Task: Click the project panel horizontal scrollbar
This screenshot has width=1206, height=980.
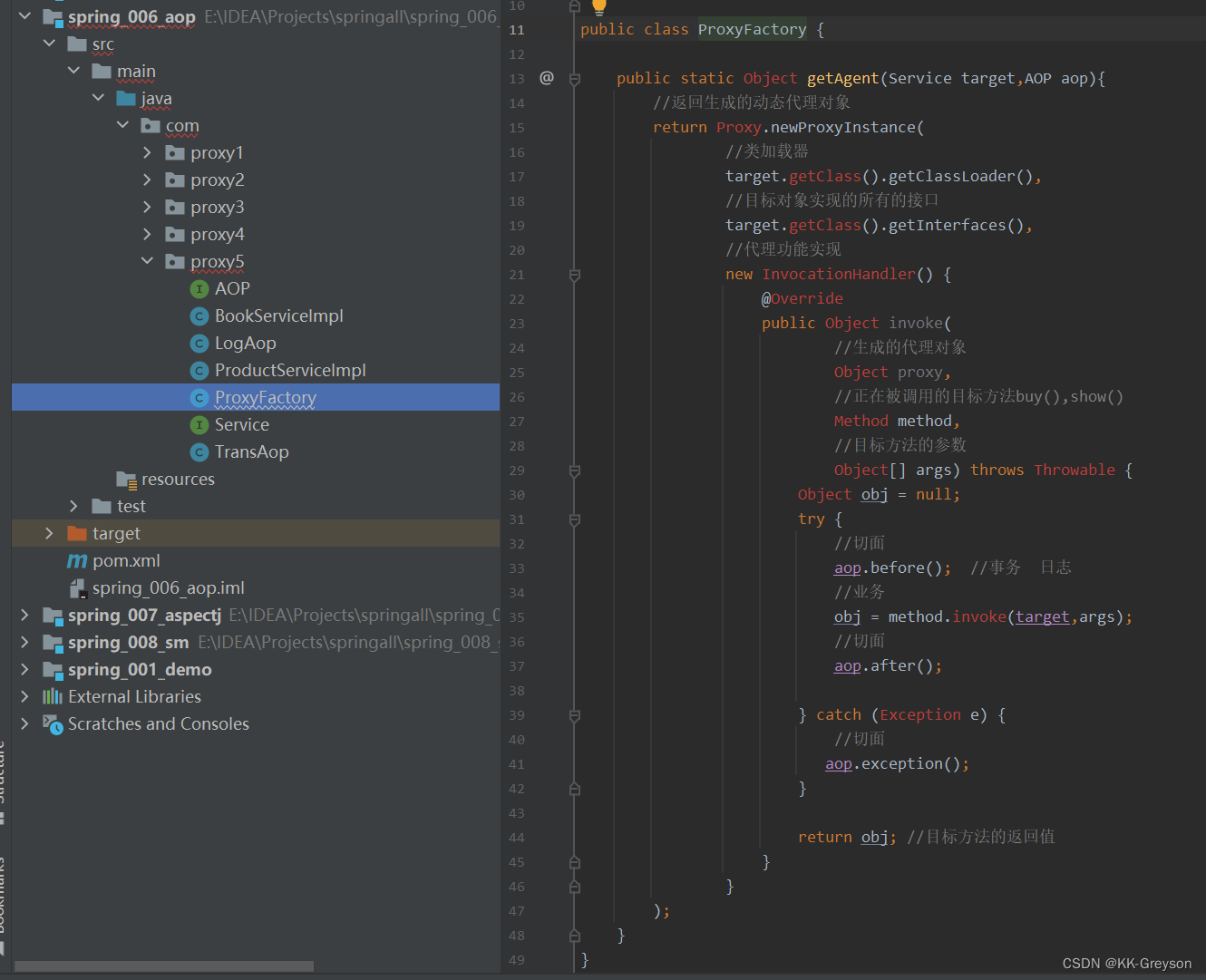Action: 164,966
